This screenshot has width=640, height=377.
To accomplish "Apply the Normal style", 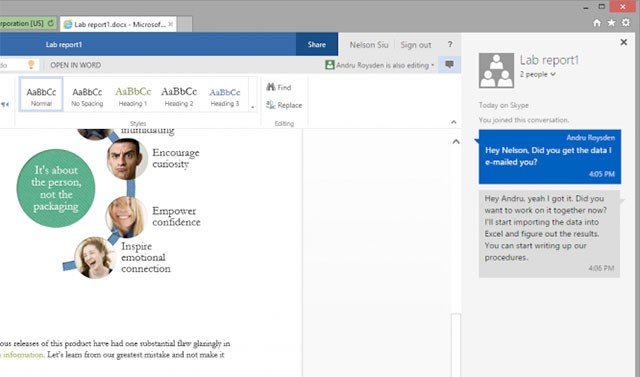I will click(41, 95).
